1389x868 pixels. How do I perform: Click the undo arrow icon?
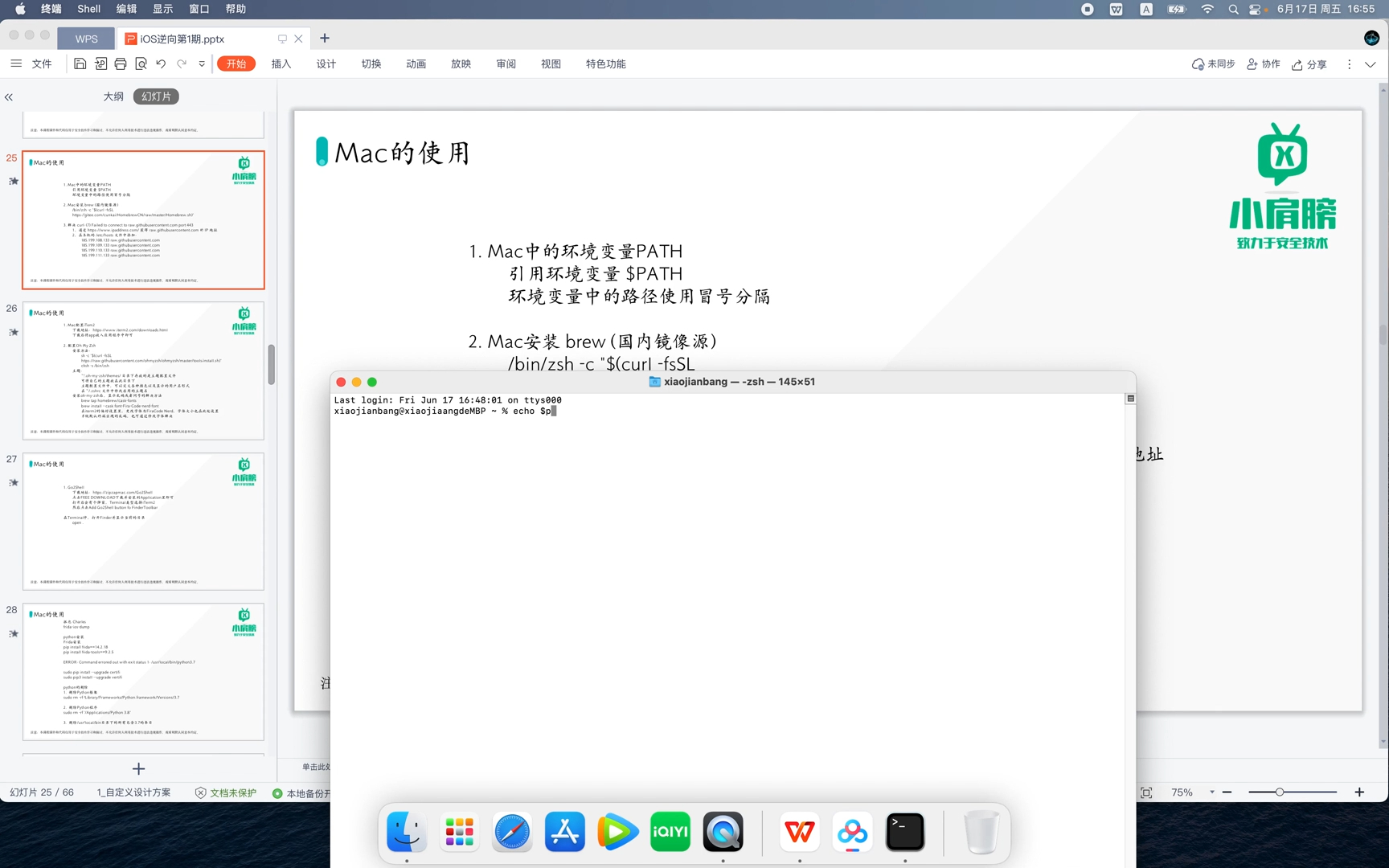161,63
